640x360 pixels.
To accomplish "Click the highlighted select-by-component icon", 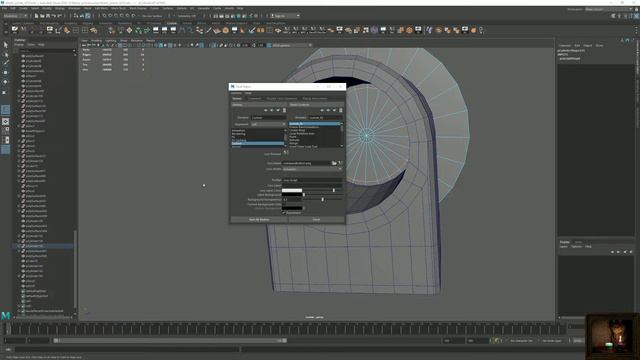I will pos(88,16).
